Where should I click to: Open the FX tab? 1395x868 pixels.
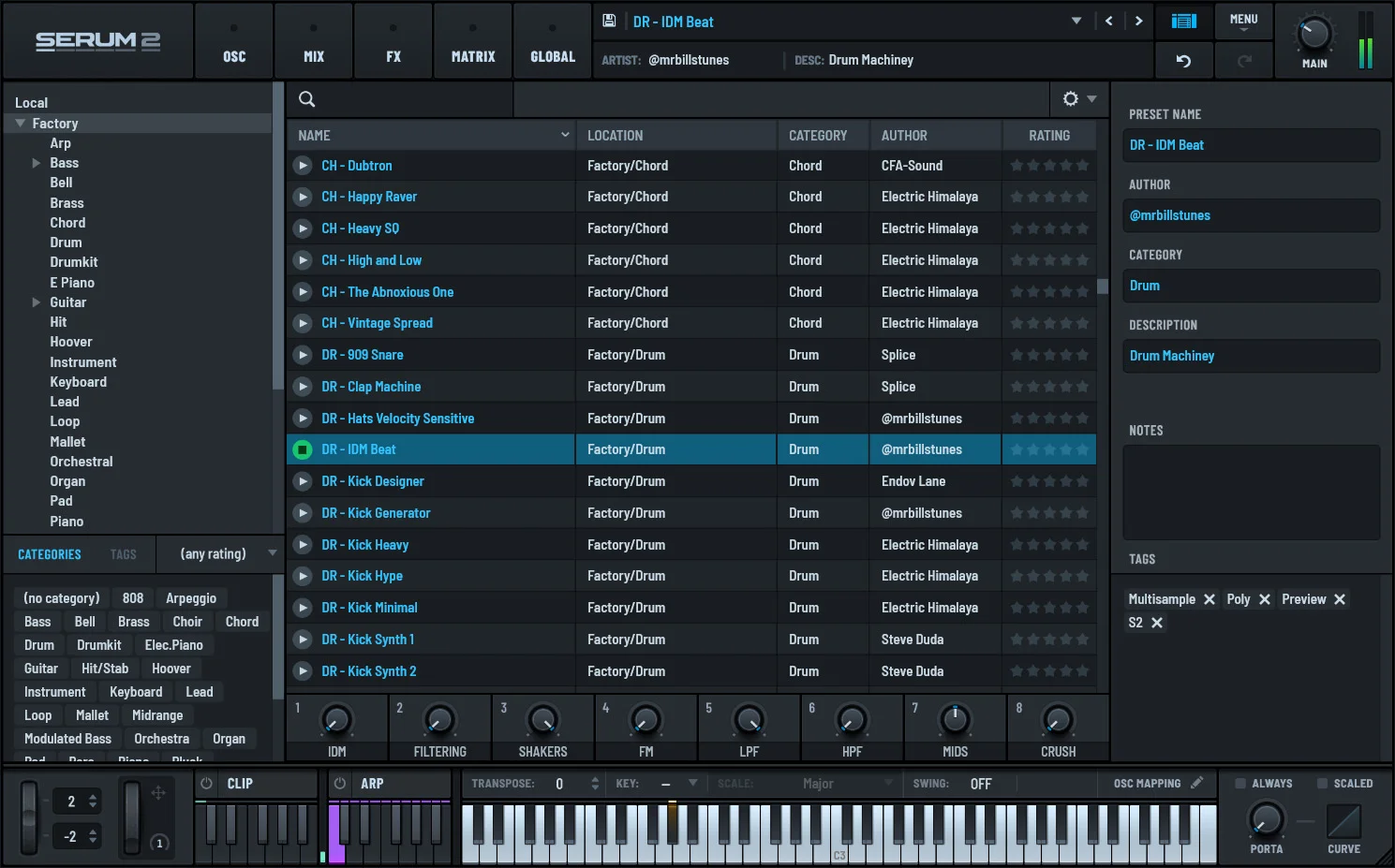(x=393, y=40)
